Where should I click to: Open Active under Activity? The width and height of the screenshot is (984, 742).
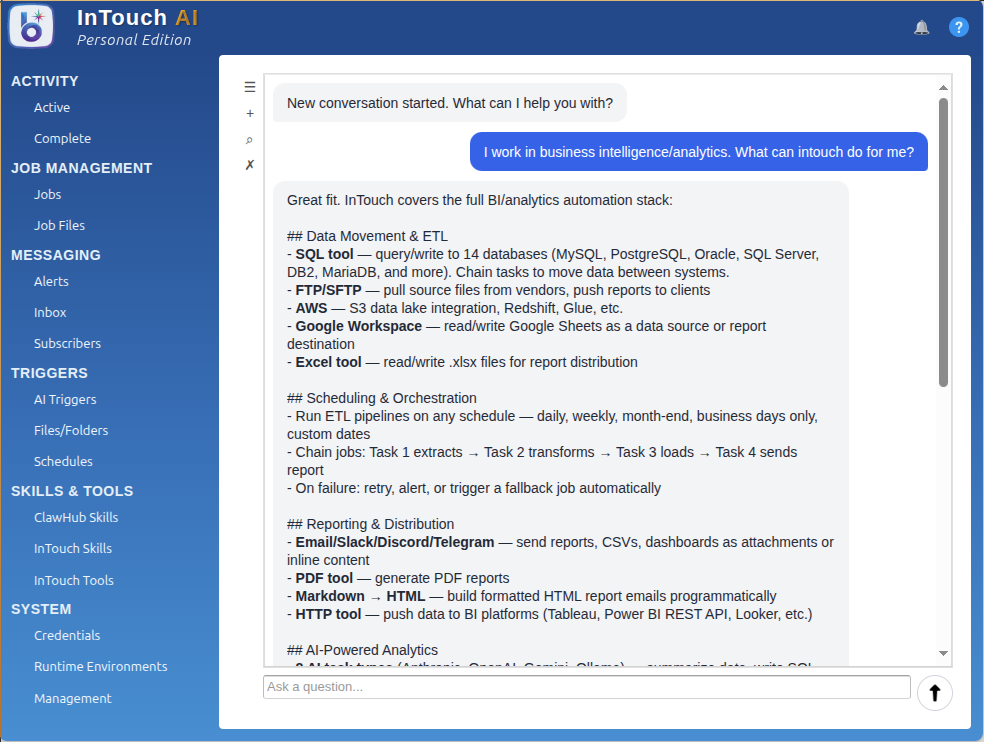tap(52, 107)
